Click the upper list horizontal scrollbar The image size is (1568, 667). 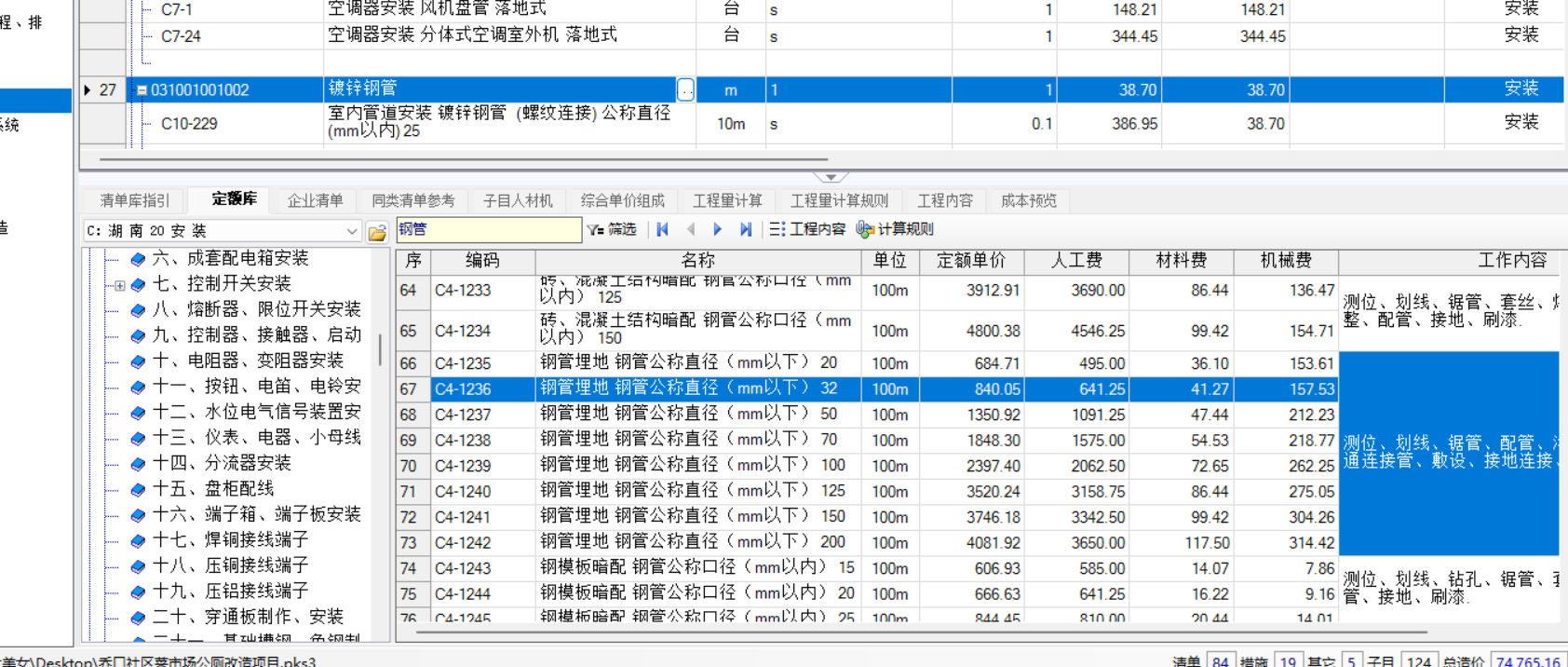tap(466, 160)
